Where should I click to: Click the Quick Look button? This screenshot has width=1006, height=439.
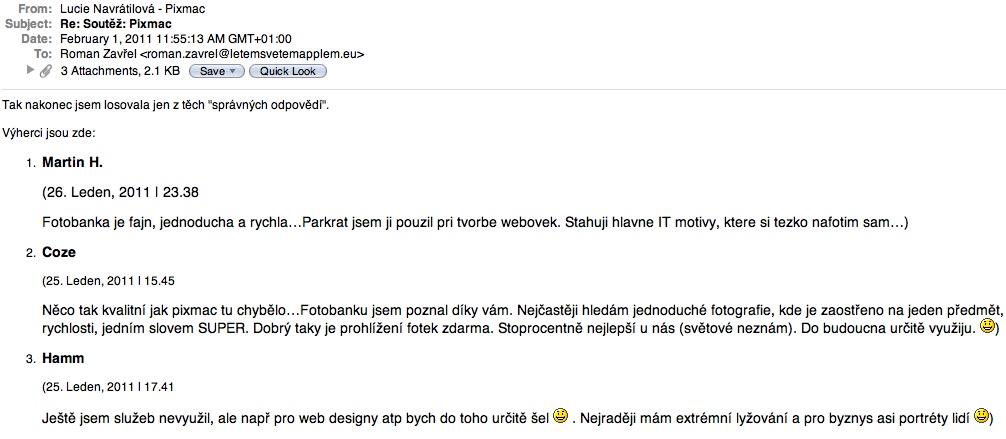pos(287,71)
